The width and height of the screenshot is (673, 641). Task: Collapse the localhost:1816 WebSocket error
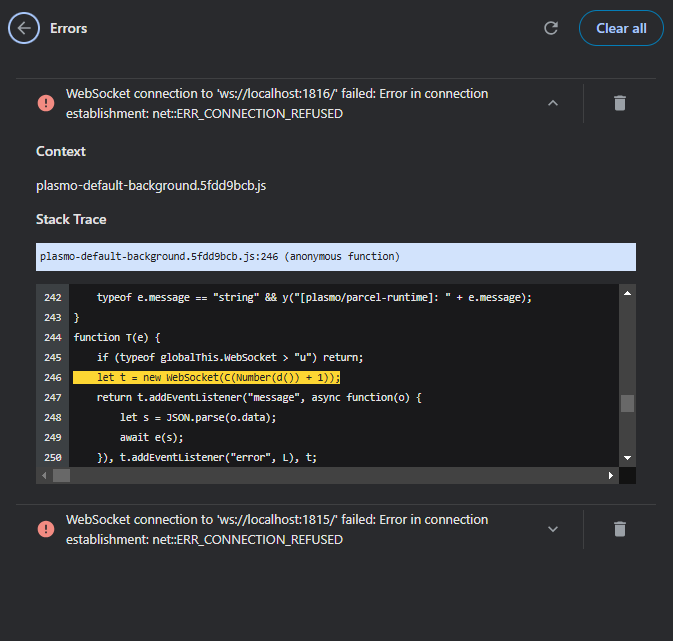pyautogui.click(x=553, y=103)
